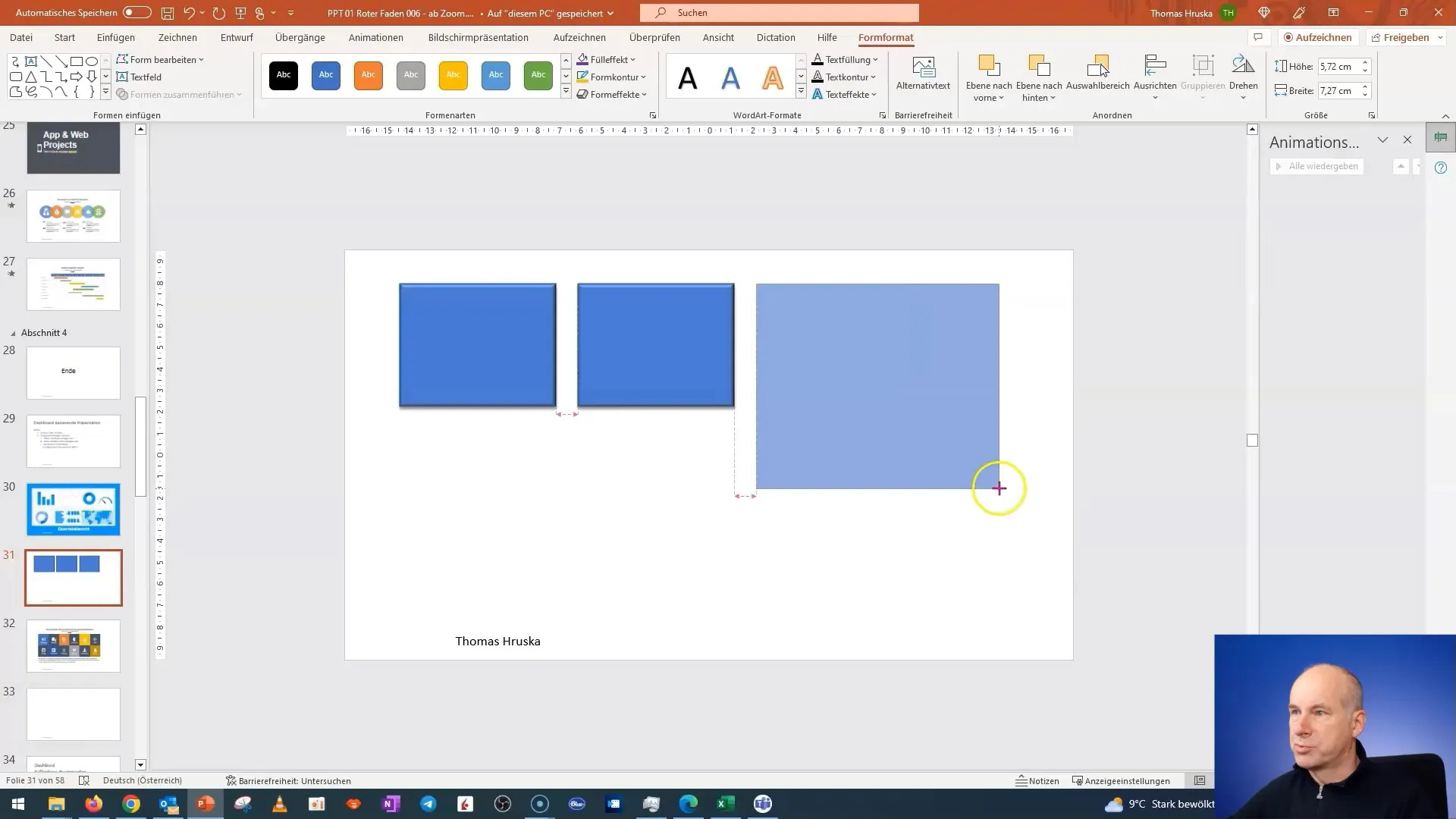This screenshot has width=1456, height=819.
Task: Click the Undo arrow icon
Action: click(x=190, y=13)
